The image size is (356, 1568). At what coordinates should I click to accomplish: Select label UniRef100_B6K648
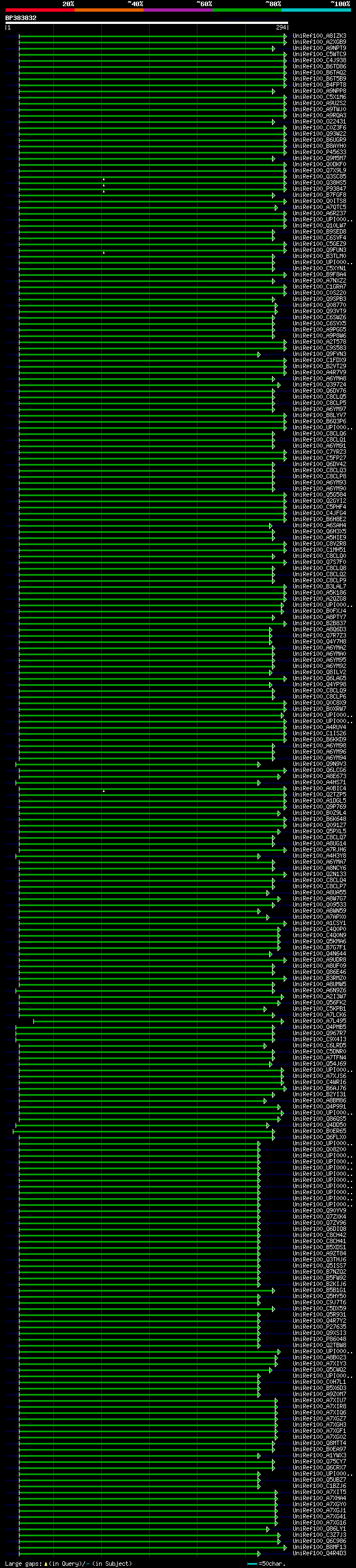pos(319,819)
